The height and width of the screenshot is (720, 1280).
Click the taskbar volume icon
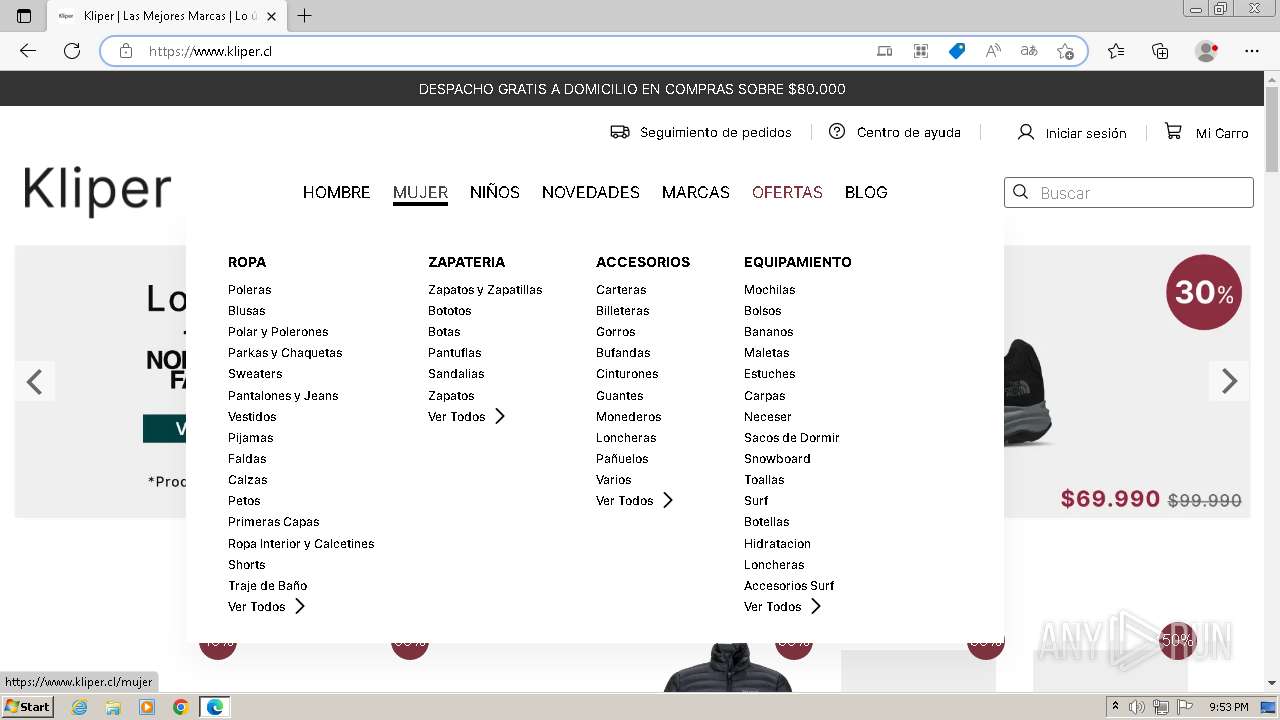click(1137, 707)
